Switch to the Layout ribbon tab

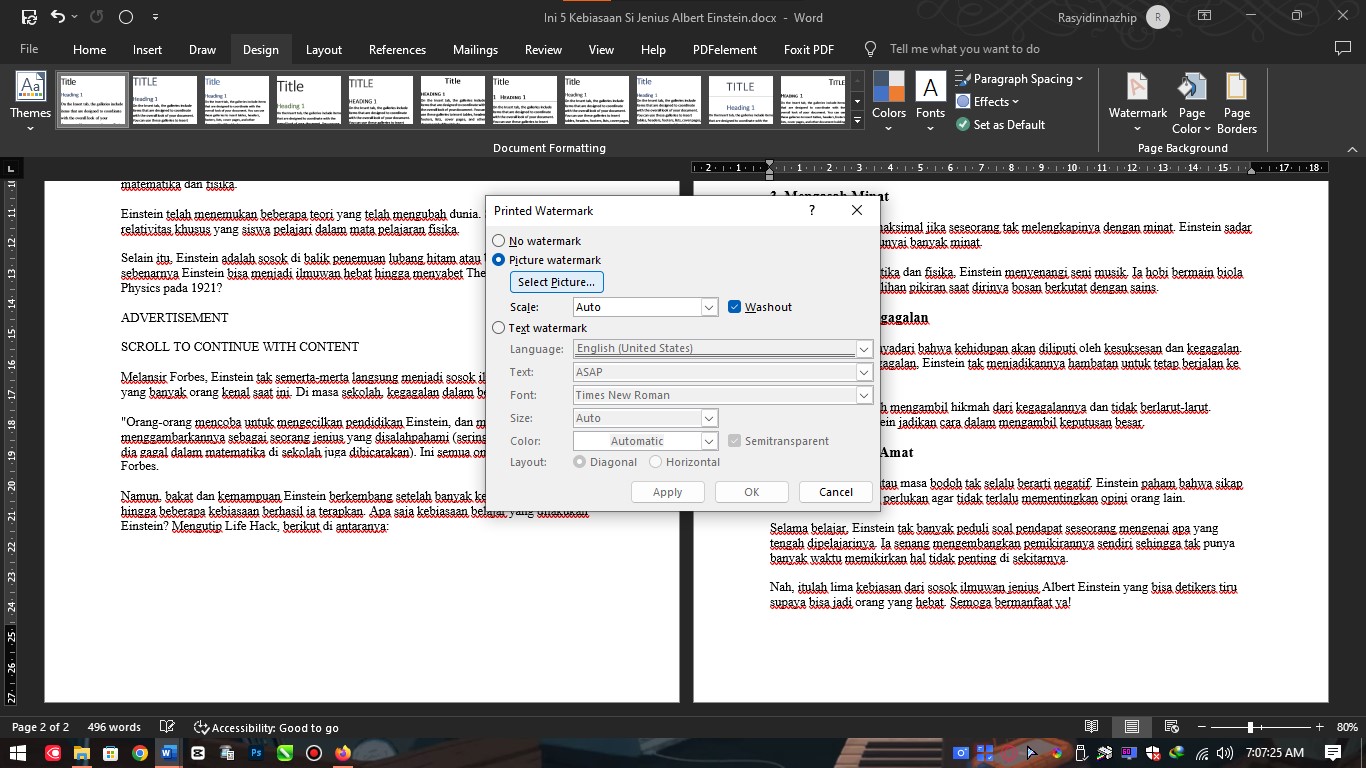click(x=323, y=49)
